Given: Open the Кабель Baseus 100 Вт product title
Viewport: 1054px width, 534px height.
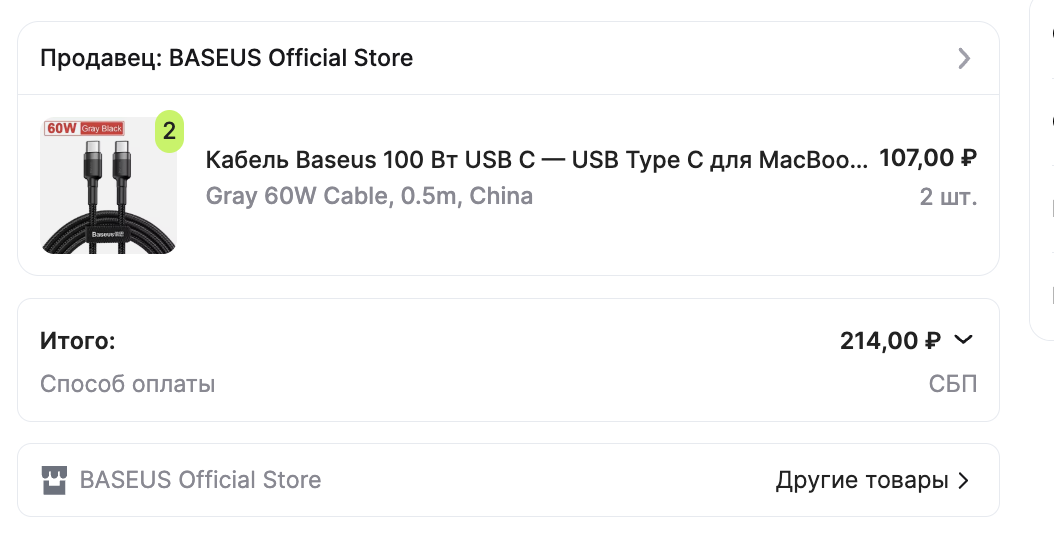Looking at the screenshot, I should (536, 160).
